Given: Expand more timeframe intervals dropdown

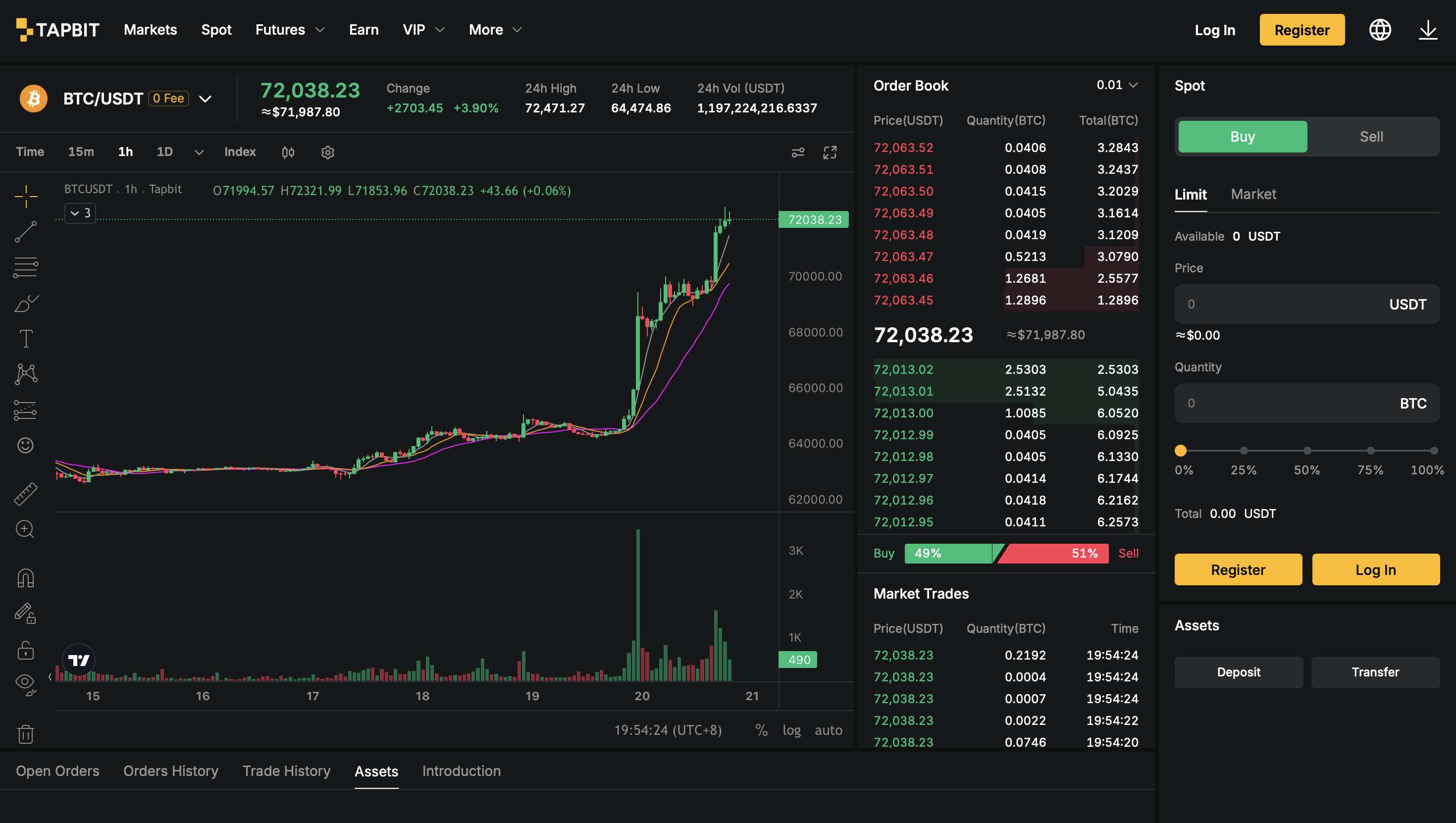Looking at the screenshot, I should [x=199, y=152].
